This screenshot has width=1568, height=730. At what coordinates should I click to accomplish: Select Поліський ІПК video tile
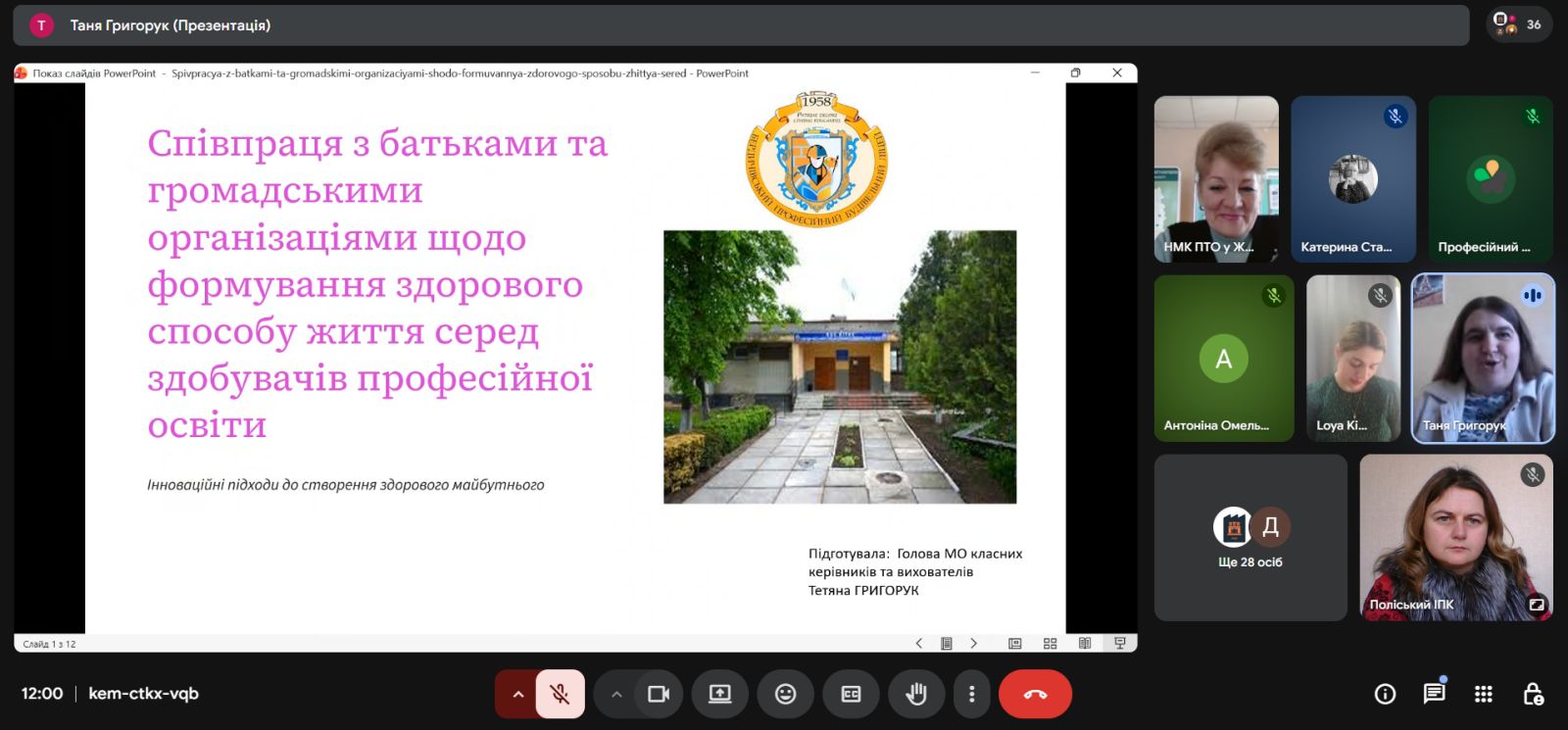click(x=1455, y=537)
